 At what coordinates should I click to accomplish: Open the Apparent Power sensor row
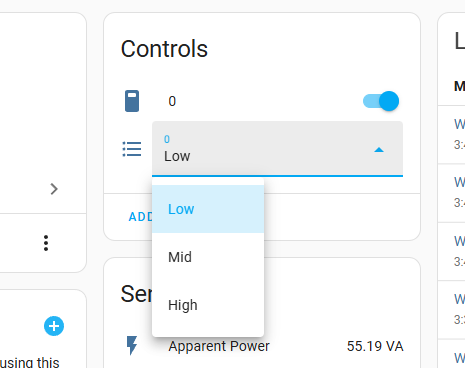[x=262, y=346]
